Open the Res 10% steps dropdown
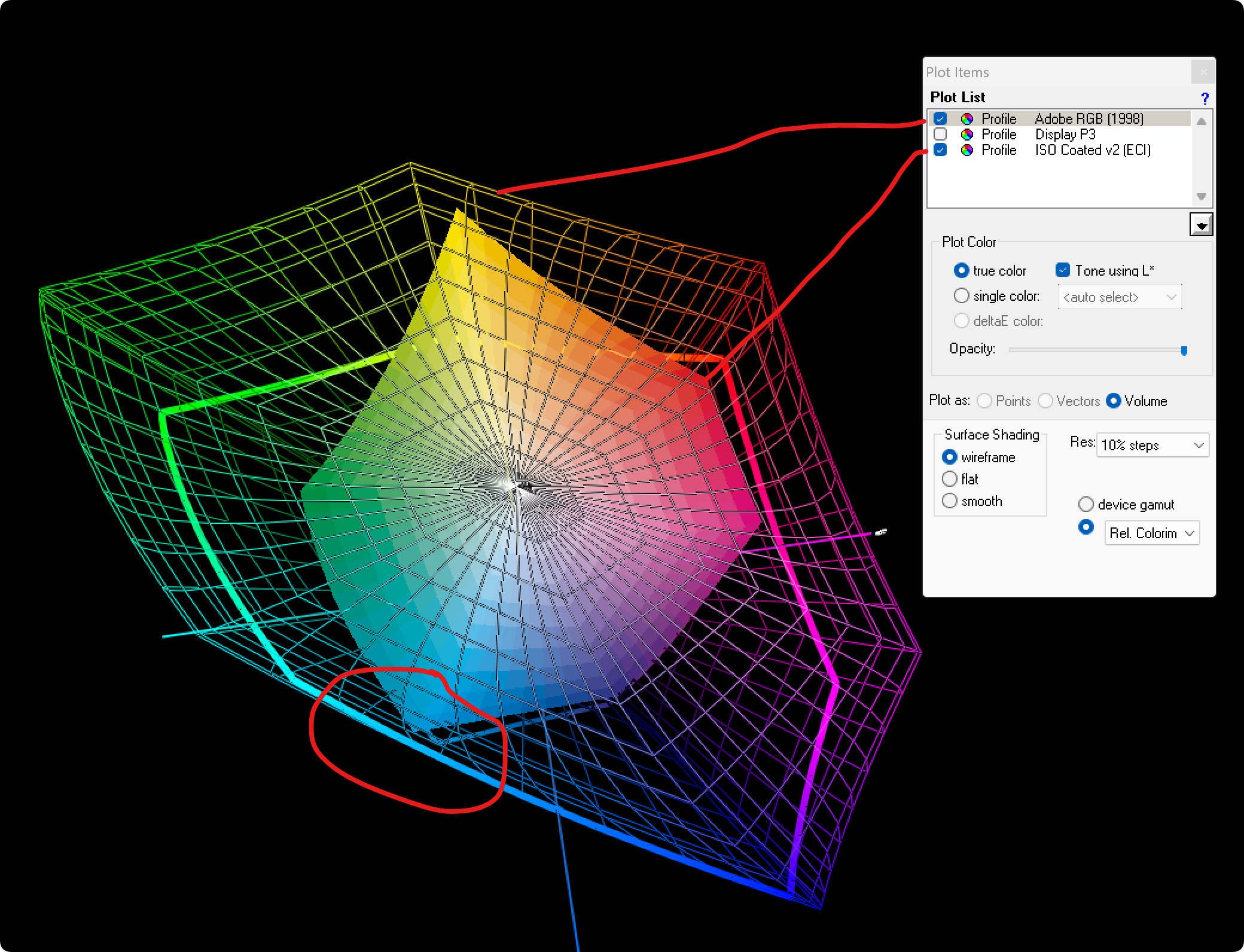Image resolution: width=1244 pixels, height=952 pixels. [x=1152, y=446]
